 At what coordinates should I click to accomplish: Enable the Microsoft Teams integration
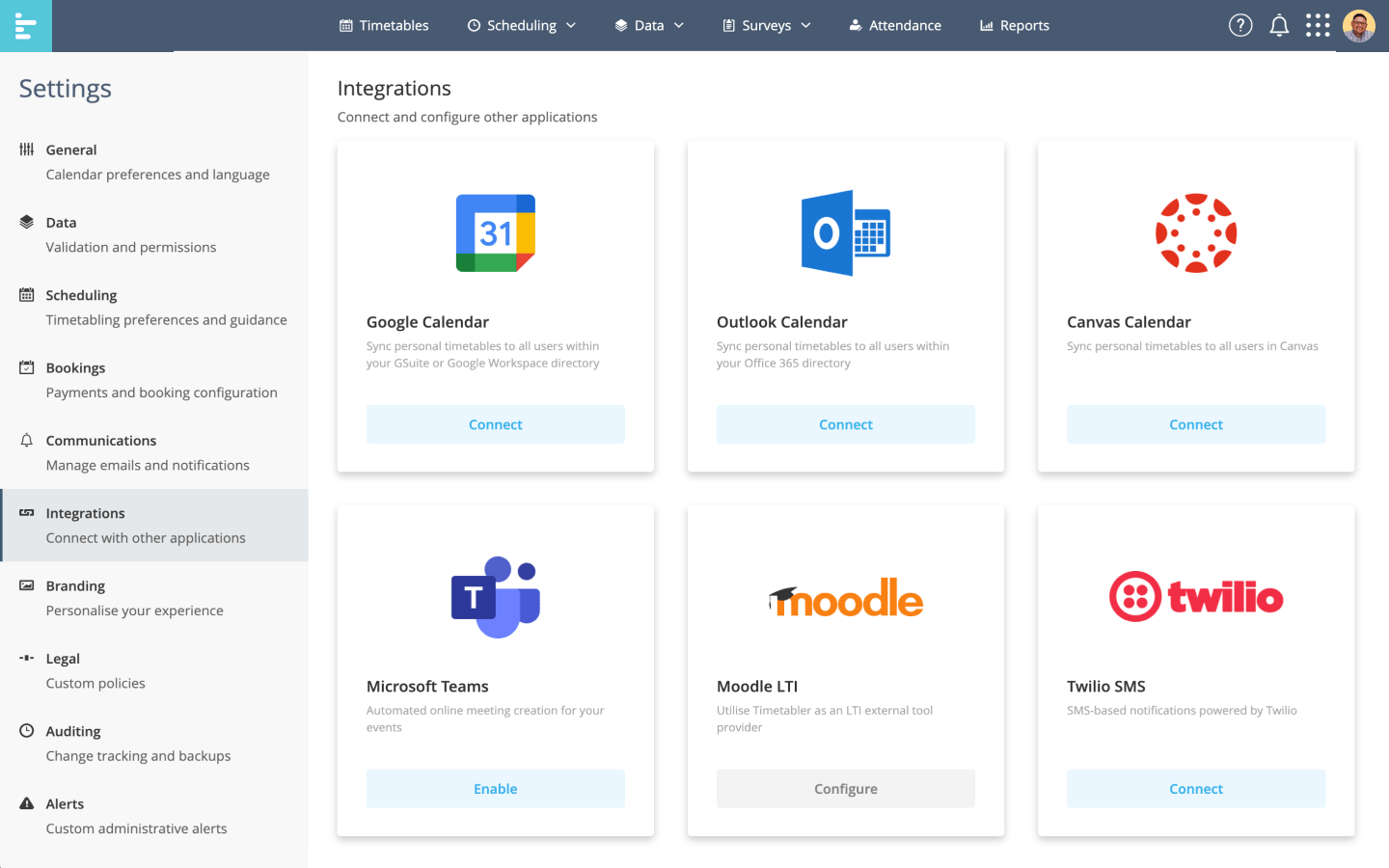pyautogui.click(x=495, y=788)
